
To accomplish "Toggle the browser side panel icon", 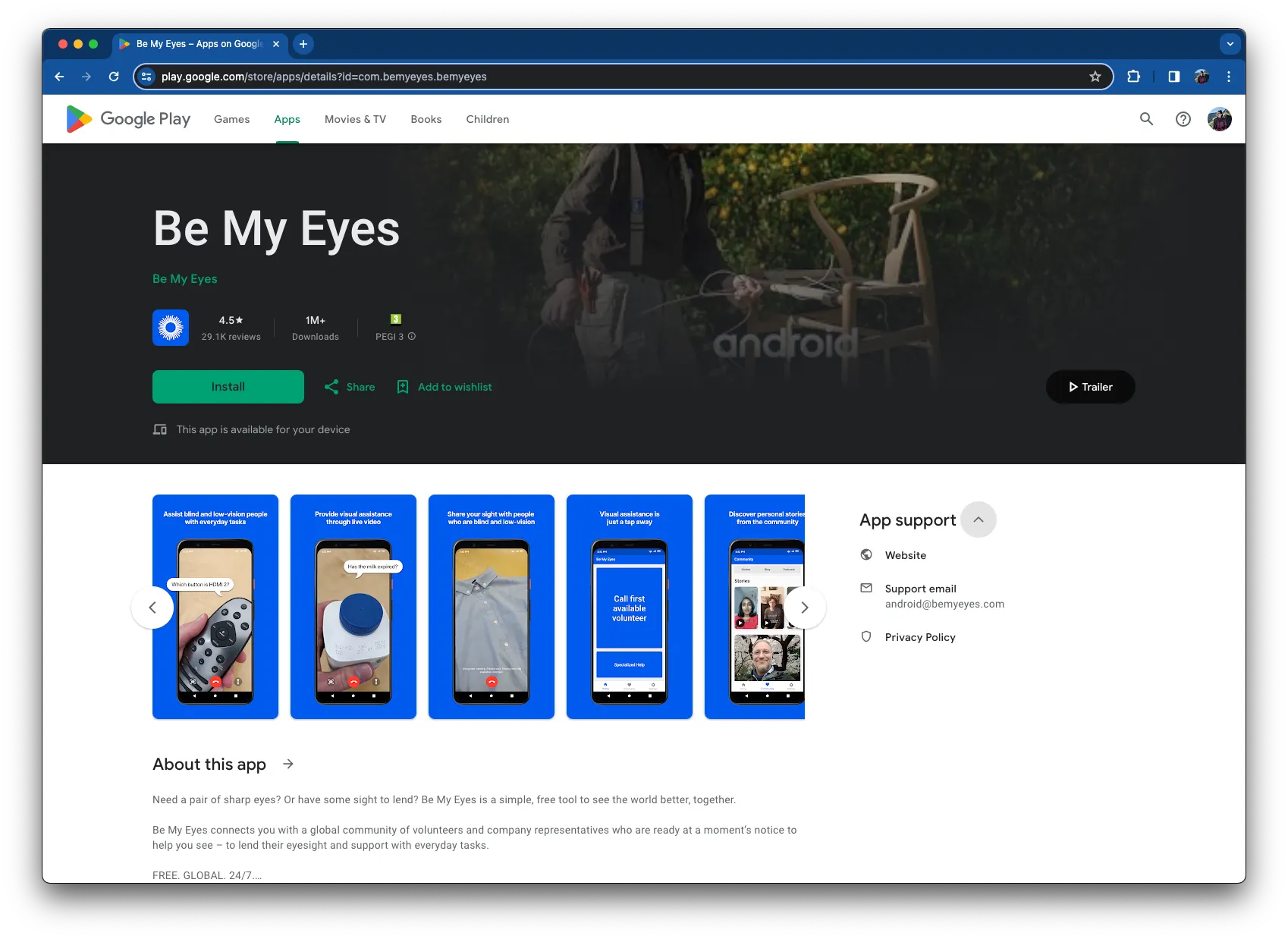I will tap(1173, 77).
